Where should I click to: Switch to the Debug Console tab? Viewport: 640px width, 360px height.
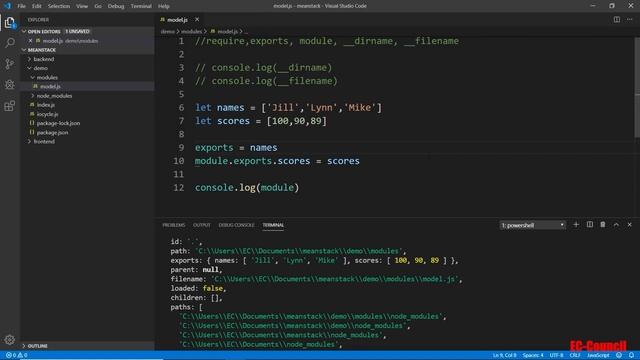236,225
